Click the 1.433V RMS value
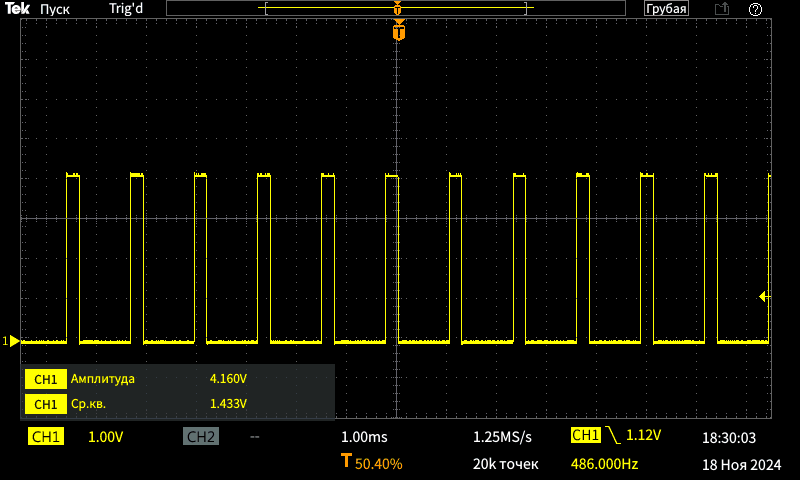Viewport: 800px width, 480px height. 228,403
